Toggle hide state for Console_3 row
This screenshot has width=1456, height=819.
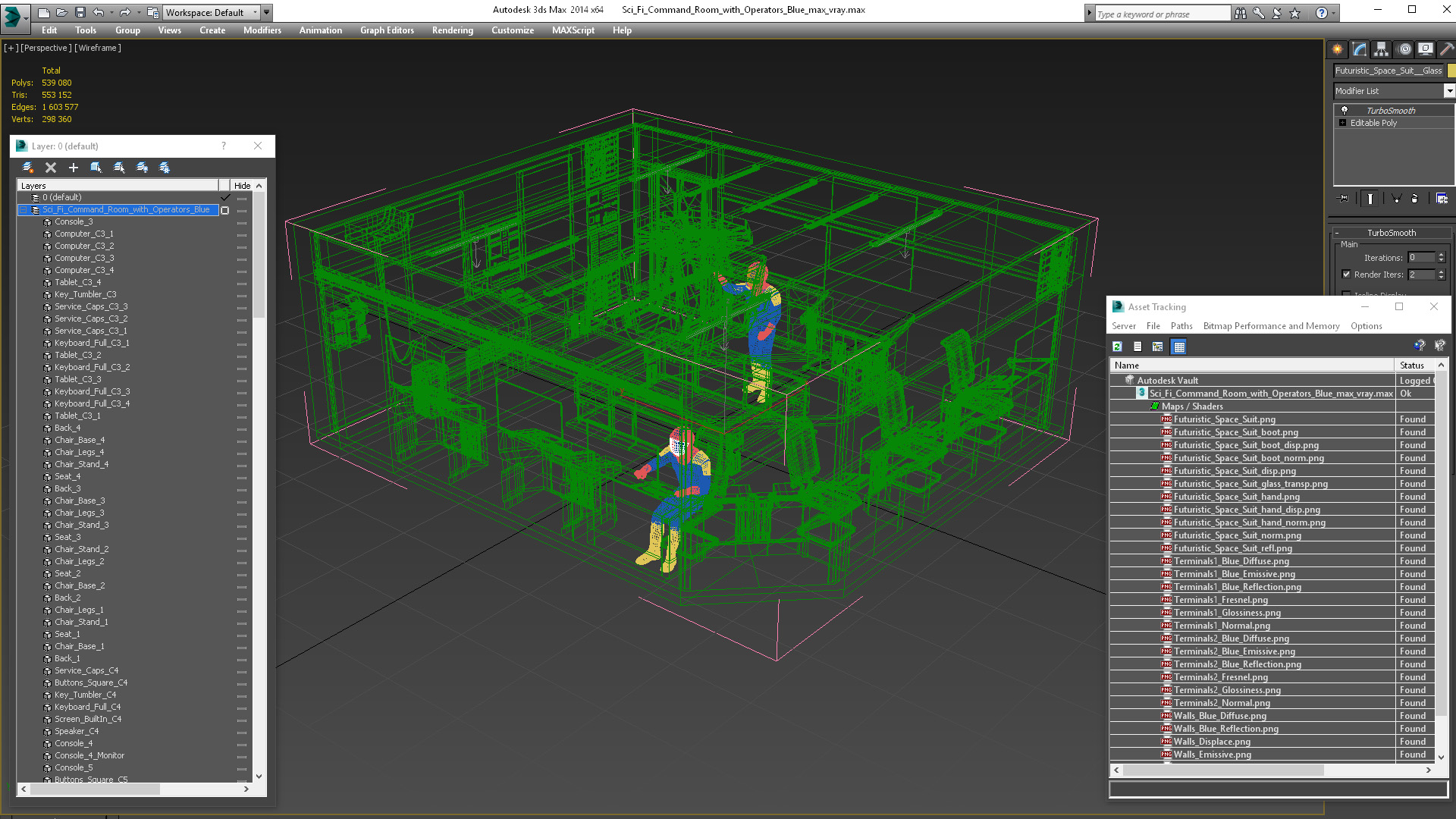click(242, 222)
